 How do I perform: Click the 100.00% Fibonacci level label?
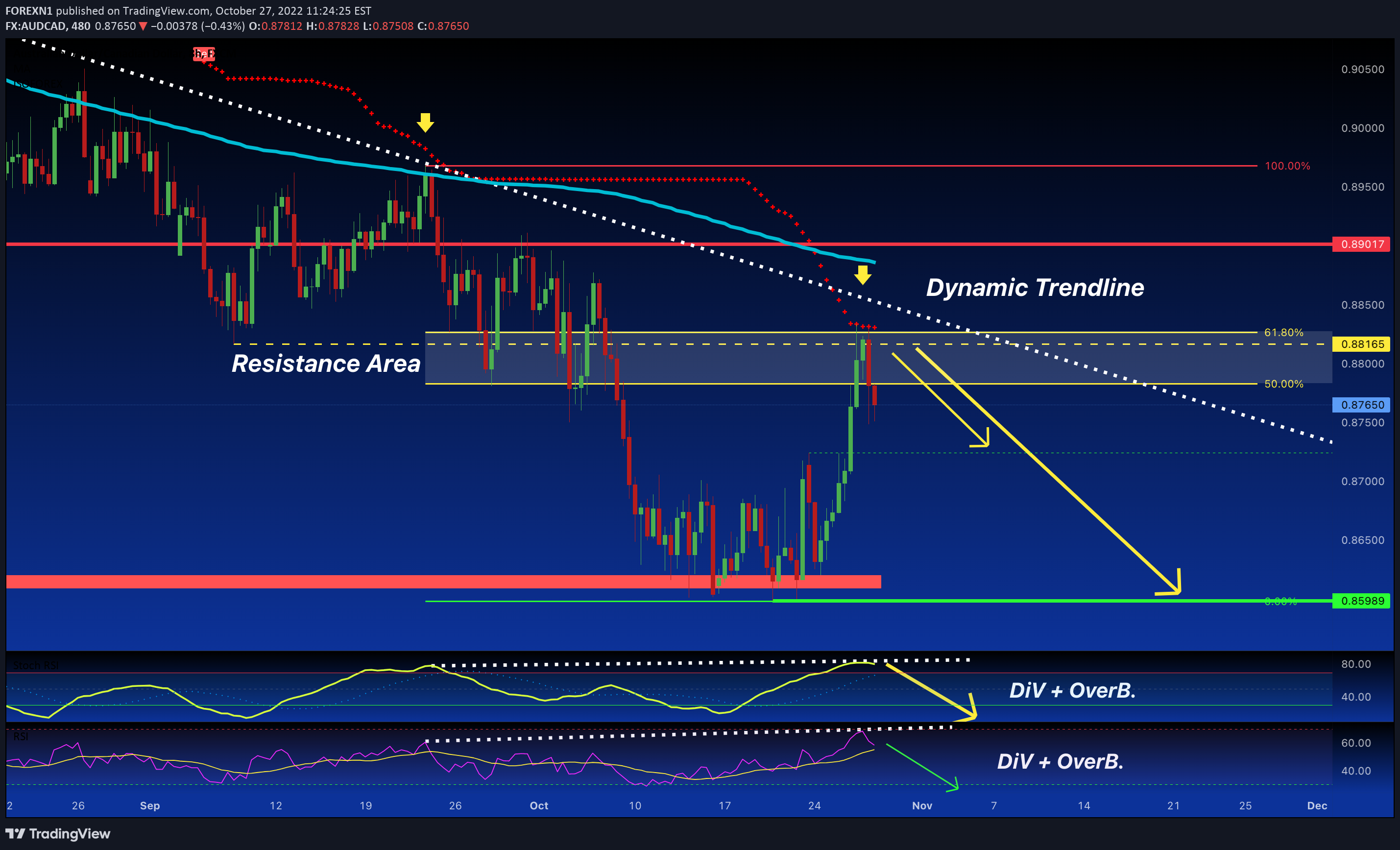(1287, 166)
